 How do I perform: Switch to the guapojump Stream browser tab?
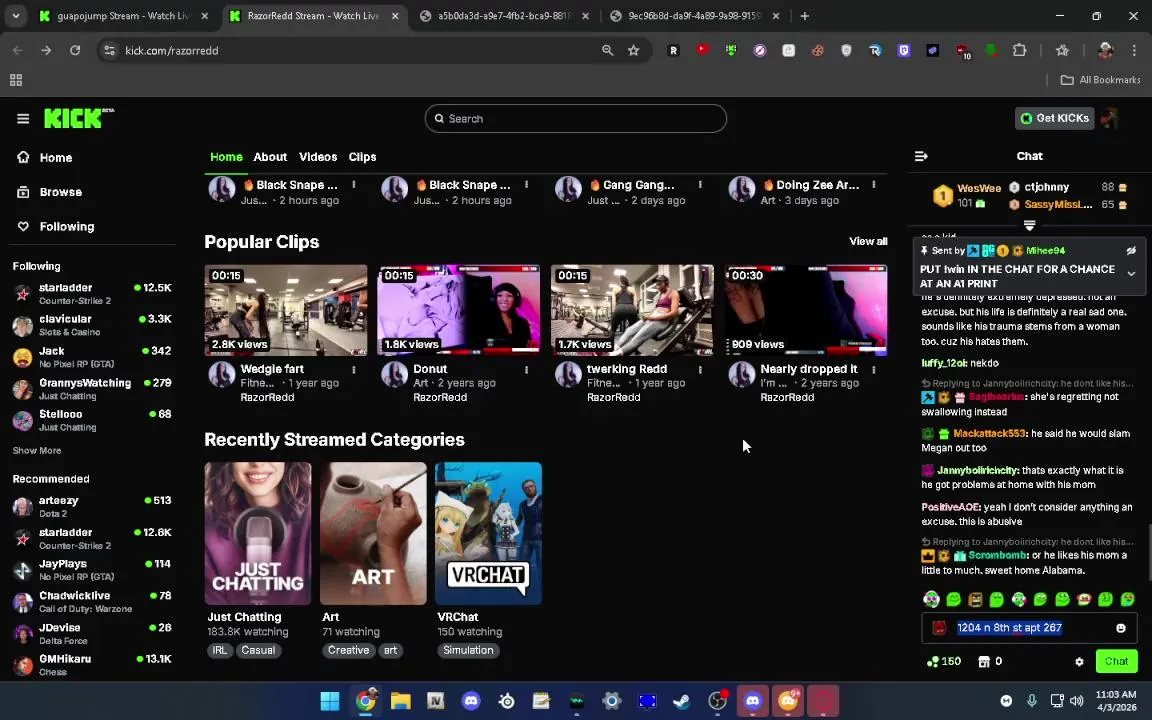pos(123,15)
